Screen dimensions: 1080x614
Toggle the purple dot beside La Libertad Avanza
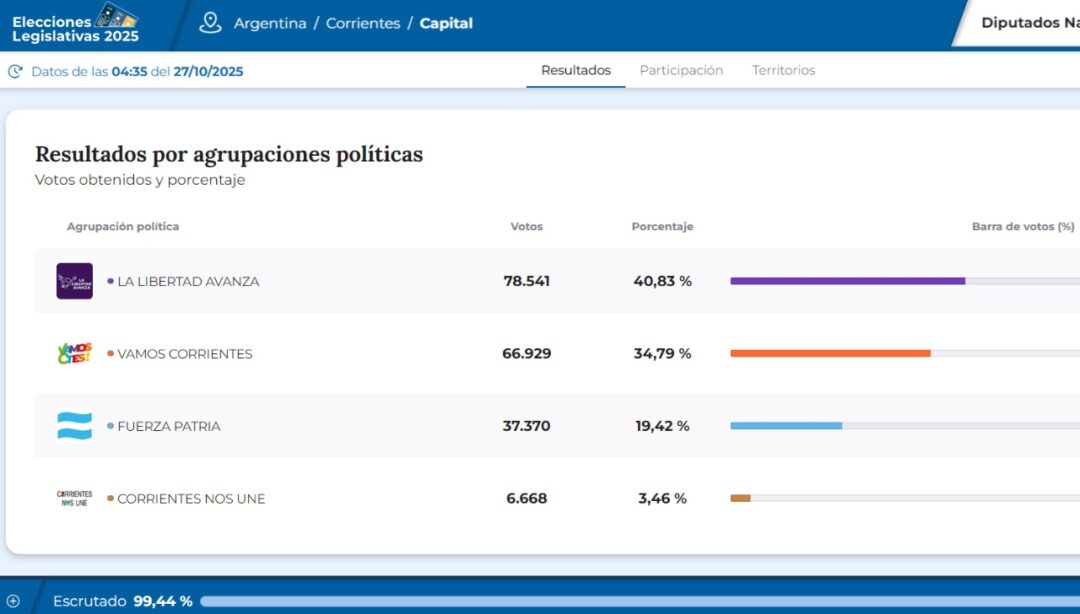[112, 281]
